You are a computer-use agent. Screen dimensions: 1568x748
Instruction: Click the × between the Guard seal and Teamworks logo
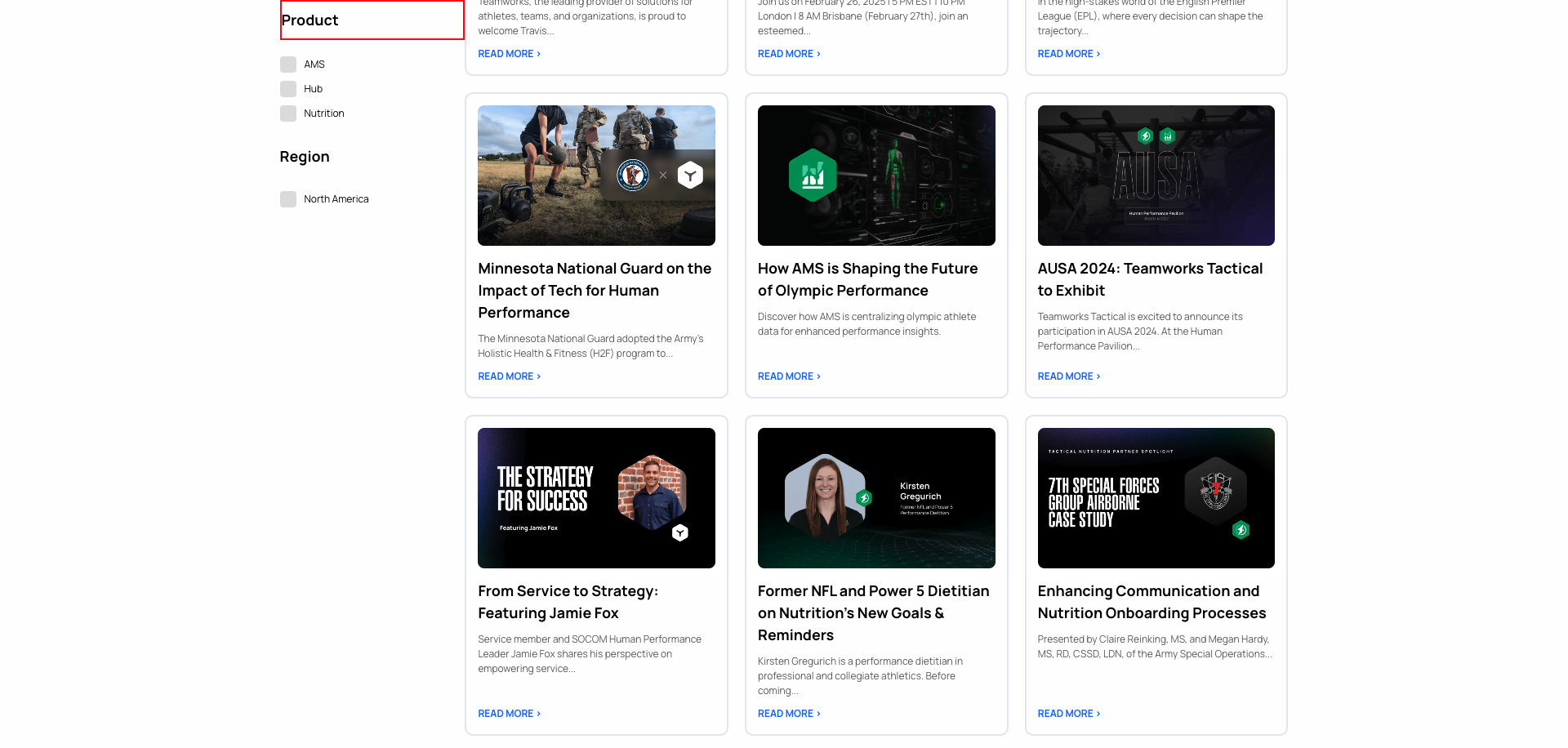662,175
